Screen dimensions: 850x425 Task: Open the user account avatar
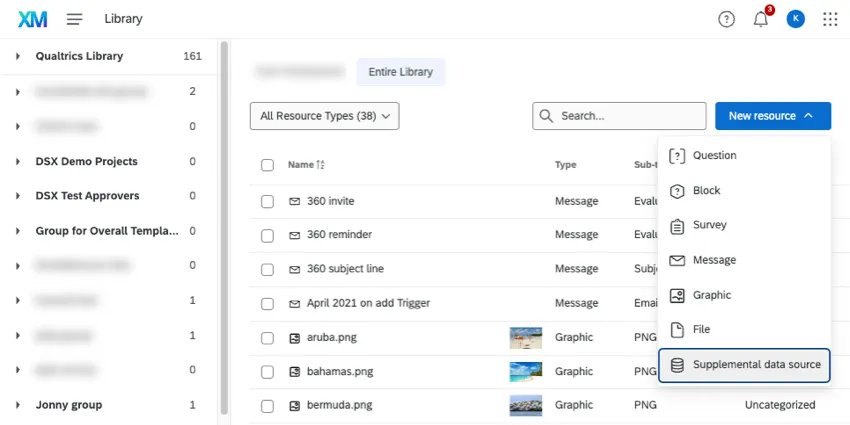pyautogui.click(x=796, y=19)
